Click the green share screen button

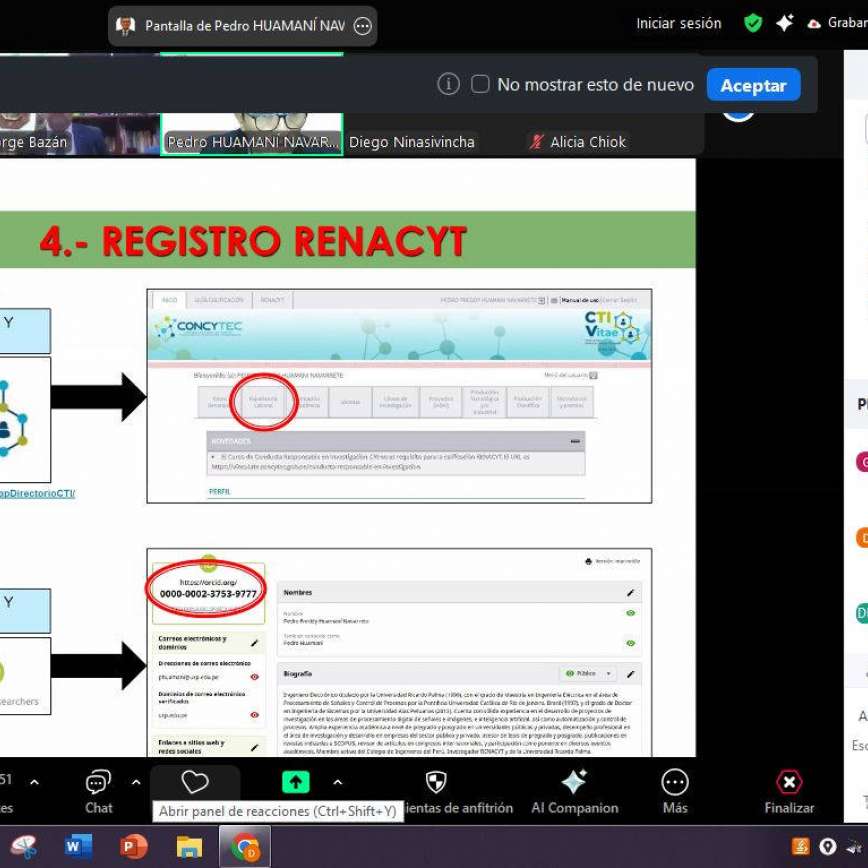click(x=295, y=782)
